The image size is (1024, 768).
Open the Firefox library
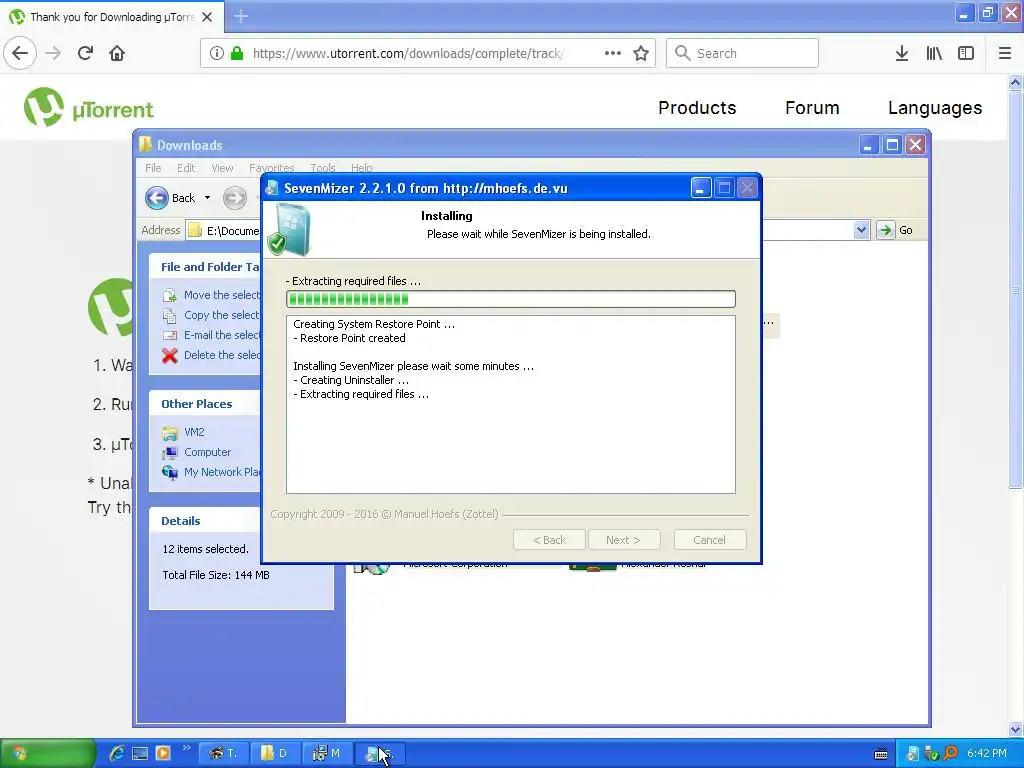[x=934, y=53]
